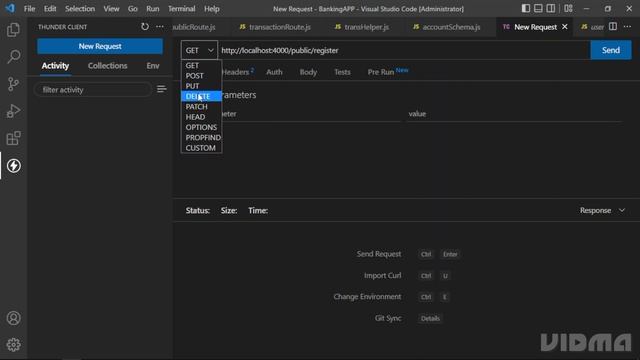
Task: Open the Explorer view in activity bar
Action: 13,30
